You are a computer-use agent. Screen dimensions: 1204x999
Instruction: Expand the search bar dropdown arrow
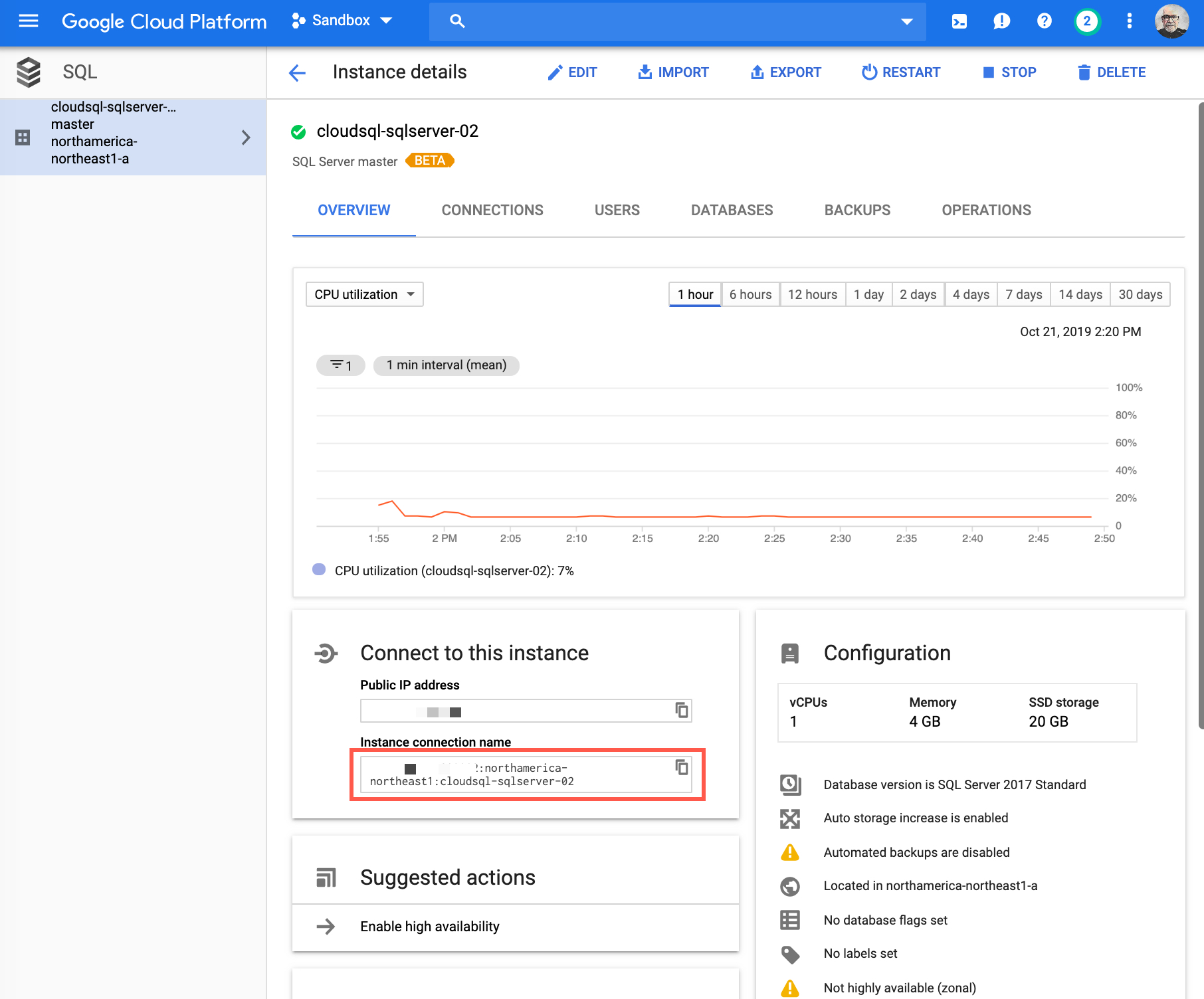[x=906, y=21]
